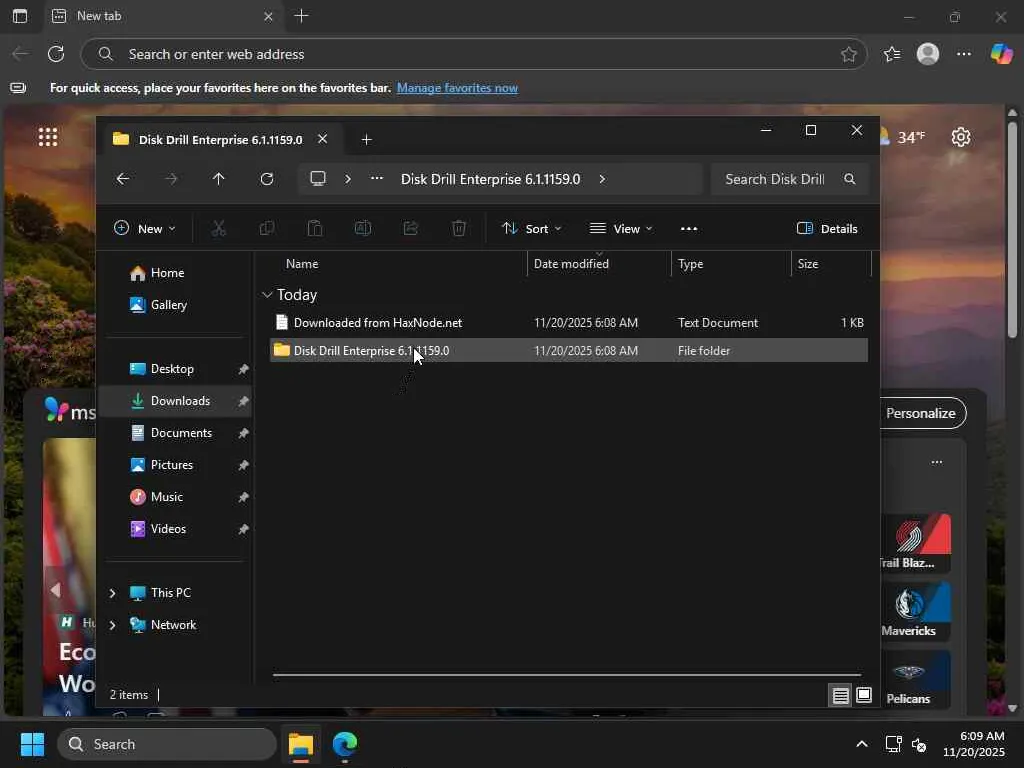Click the Delete trash icon in Explorer toolbar
This screenshot has width=1024, height=768.
459,229
